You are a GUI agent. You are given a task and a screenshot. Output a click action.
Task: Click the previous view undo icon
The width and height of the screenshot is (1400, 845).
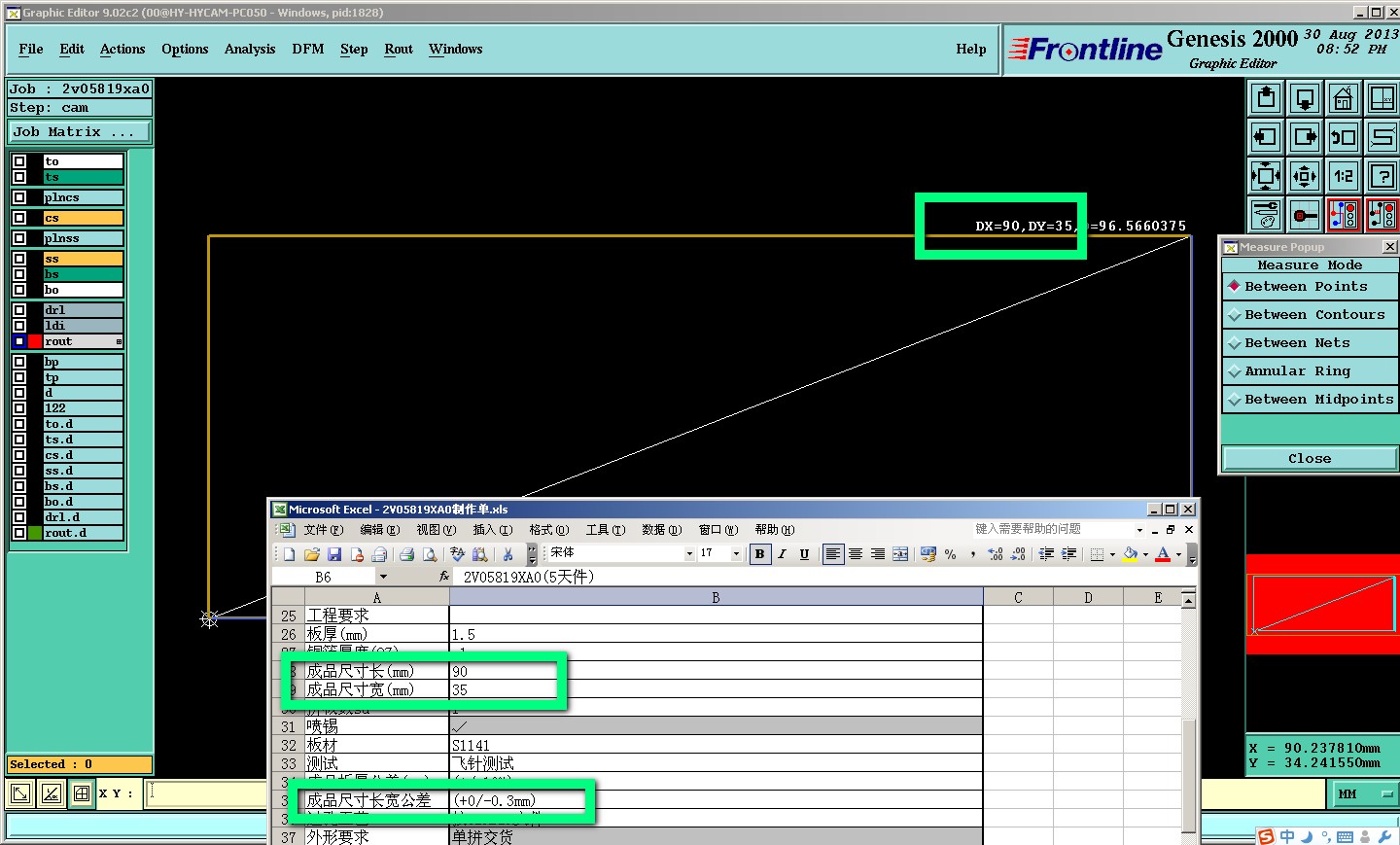coord(1344,137)
